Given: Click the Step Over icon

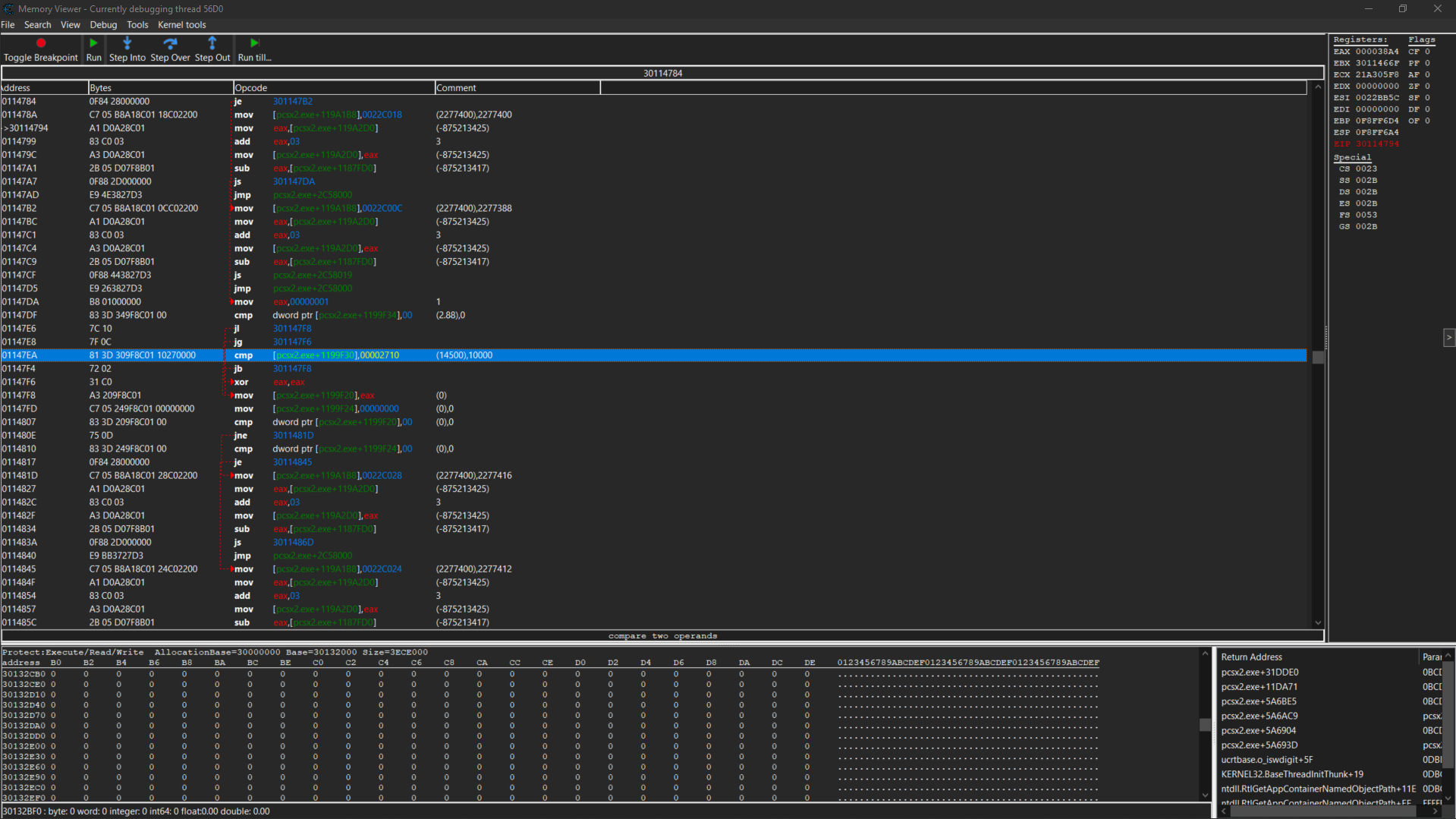Looking at the screenshot, I should point(170,43).
